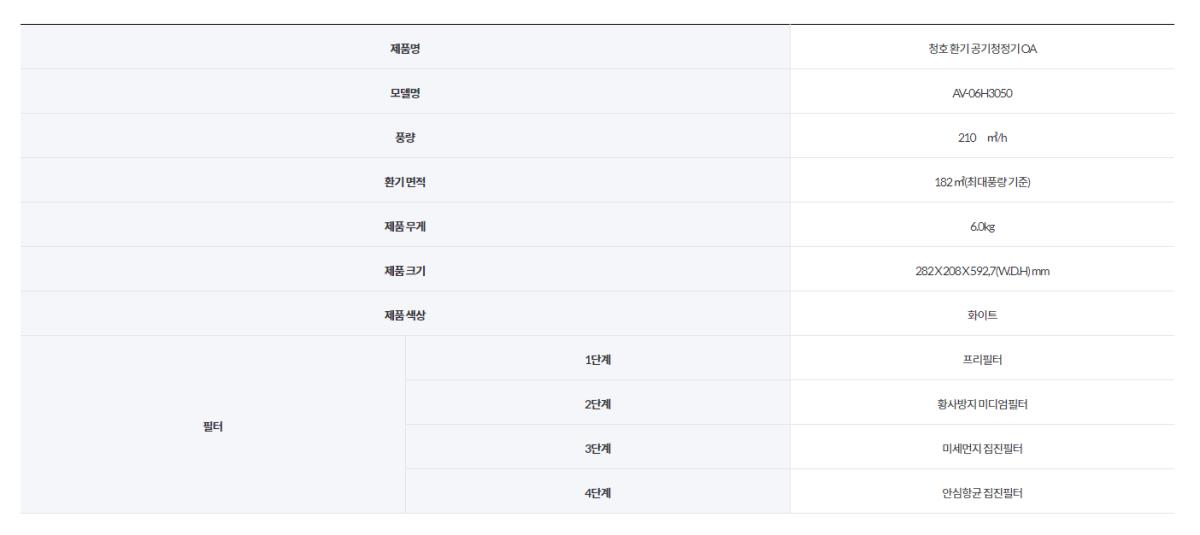Click the 필터 group header cell
1200x535 pixels.
(x=212, y=425)
